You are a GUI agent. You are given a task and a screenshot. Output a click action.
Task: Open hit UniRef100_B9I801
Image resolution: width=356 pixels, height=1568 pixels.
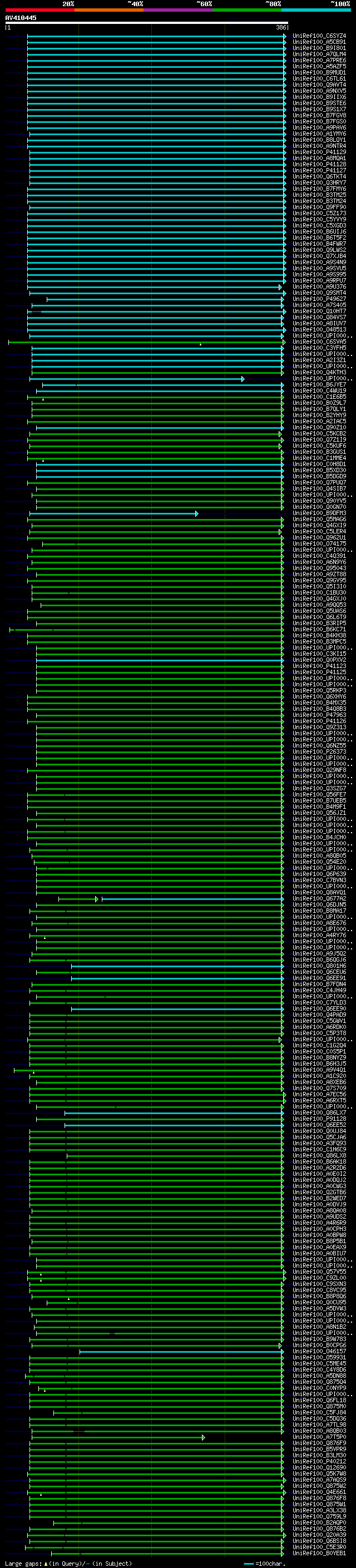(319, 48)
